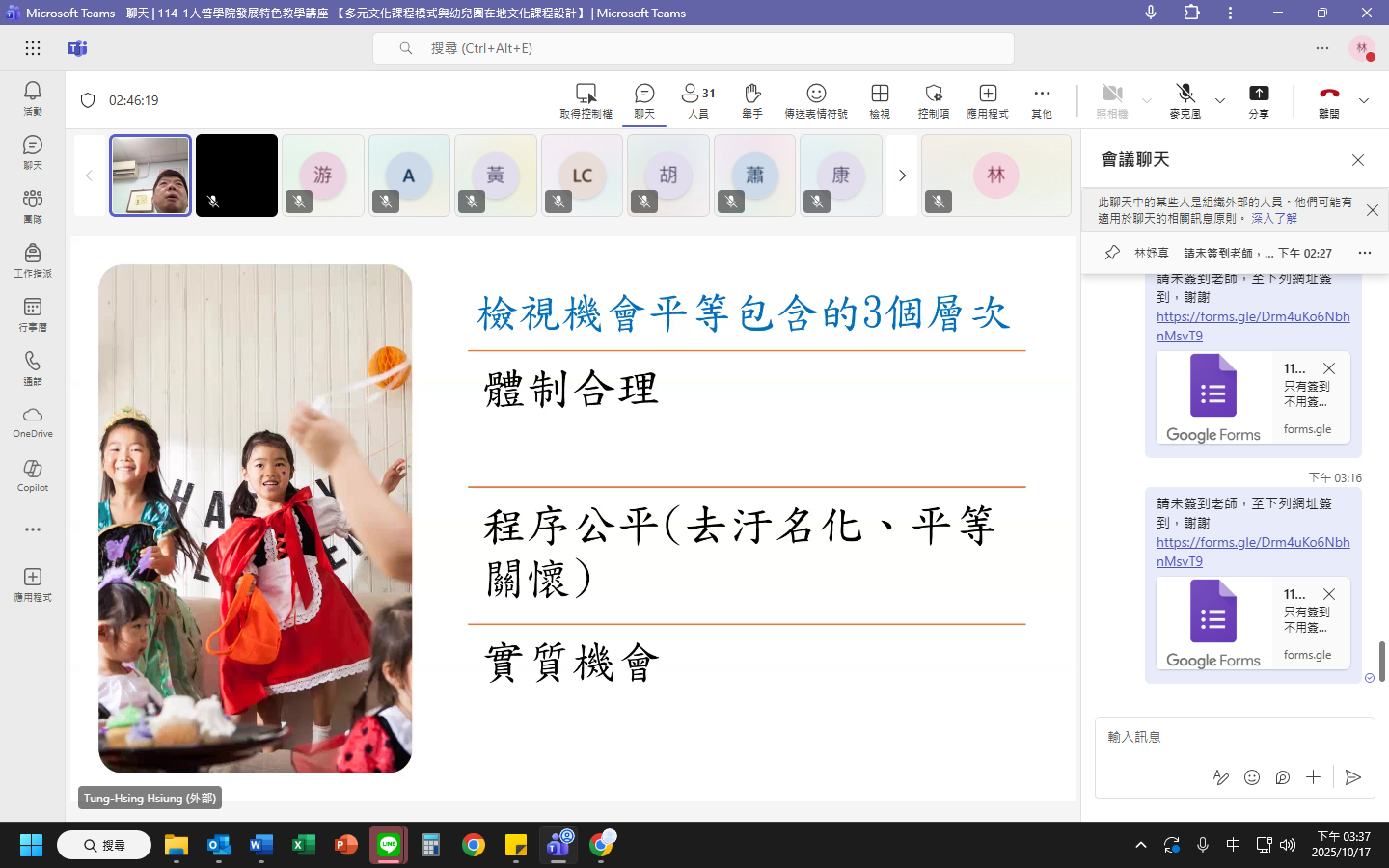Show next participants with right chevron
1389x868 pixels.
click(903, 176)
